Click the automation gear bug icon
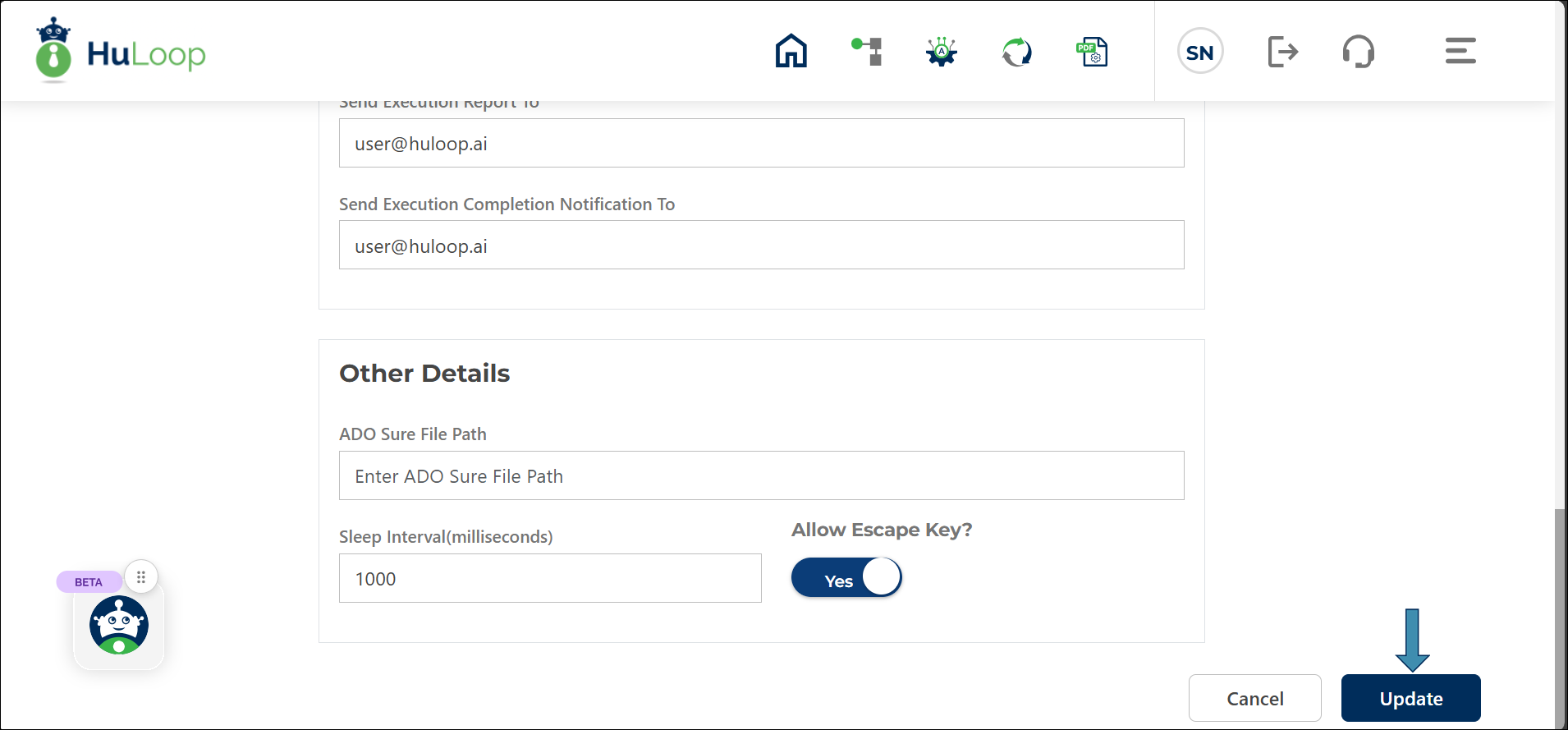Viewport: 1568px width, 730px height. [x=942, y=52]
